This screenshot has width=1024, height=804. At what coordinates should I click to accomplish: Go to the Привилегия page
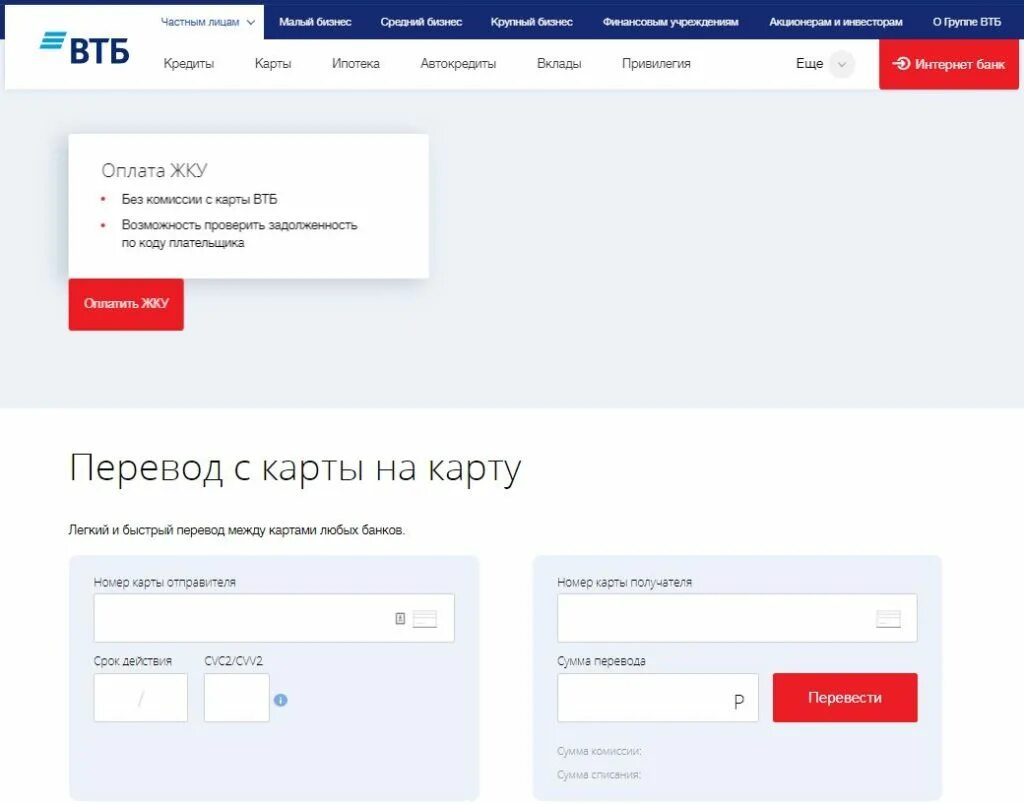656,64
